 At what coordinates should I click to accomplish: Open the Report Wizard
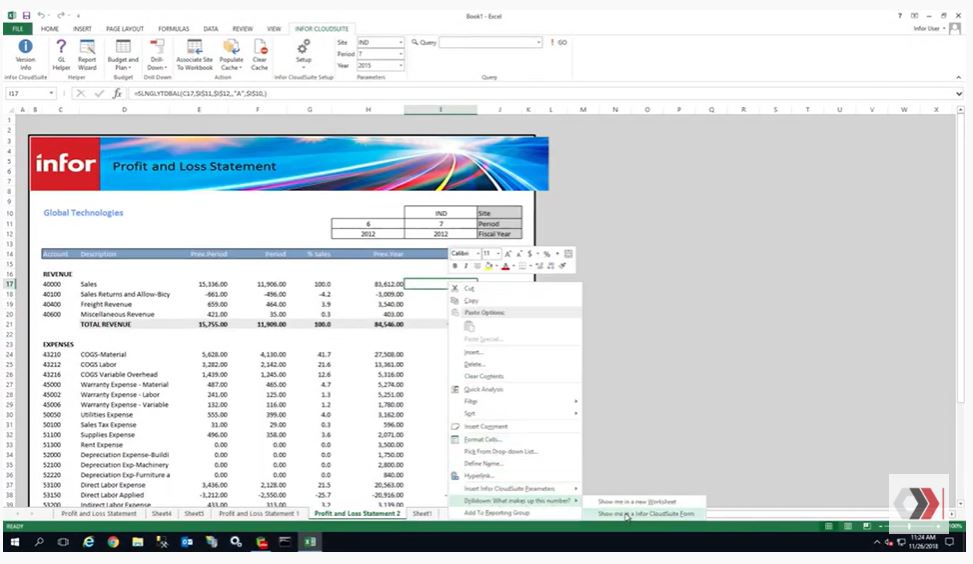(87, 55)
